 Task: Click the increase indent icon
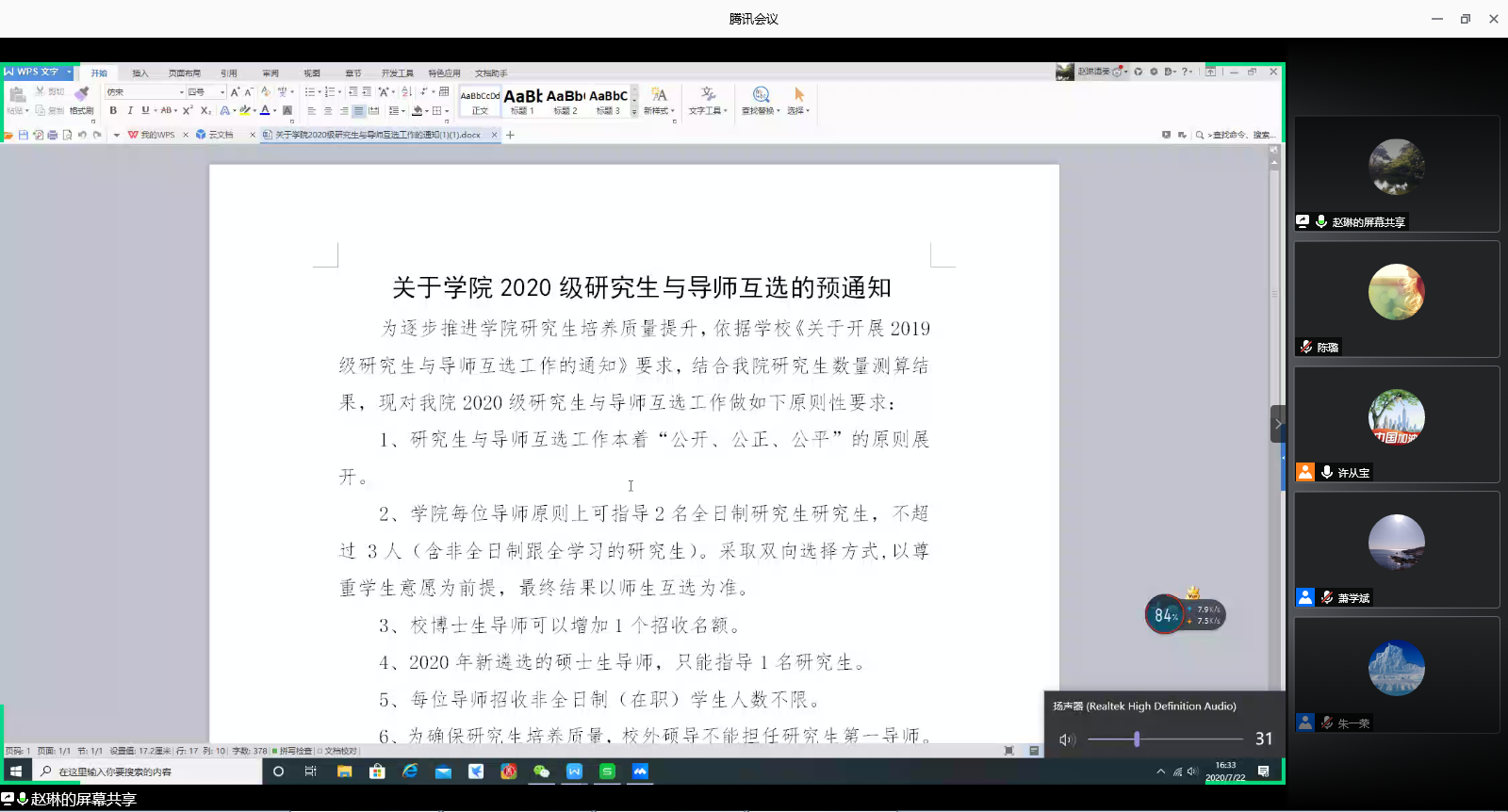pyautogui.click(x=367, y=91)
